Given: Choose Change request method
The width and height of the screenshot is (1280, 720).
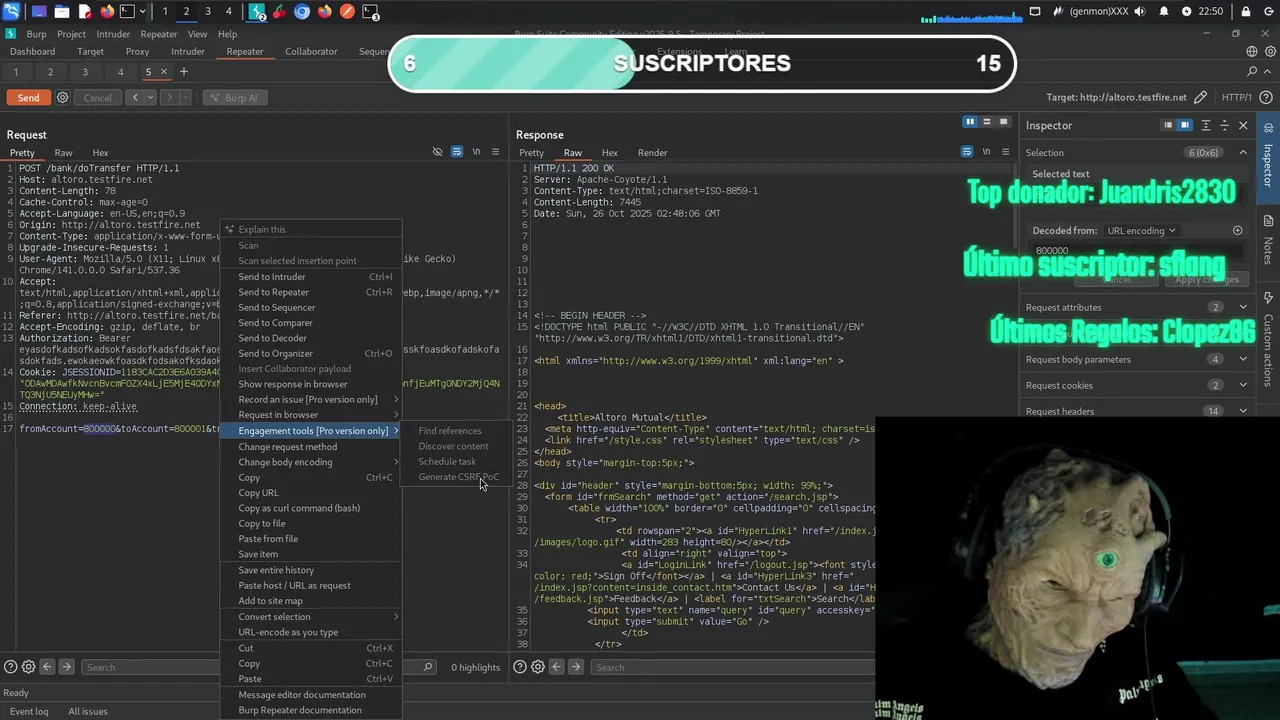Looking at the screenshot, I should coord(311,447).
